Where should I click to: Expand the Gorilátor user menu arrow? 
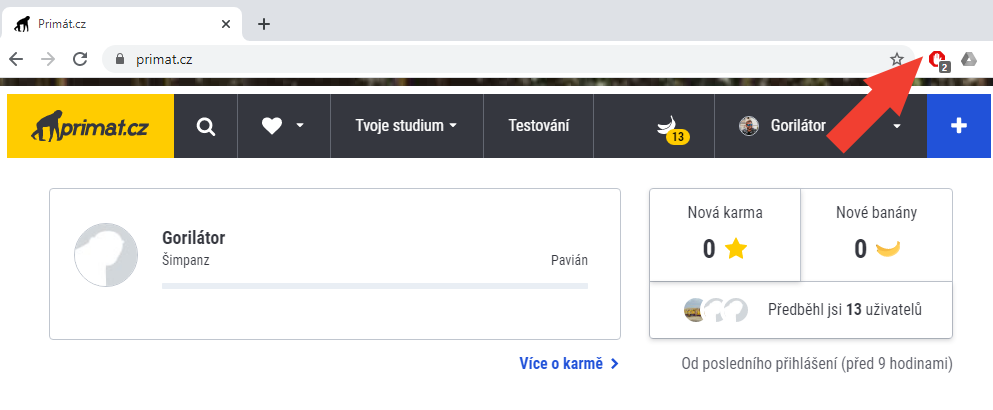click(897, 127)
